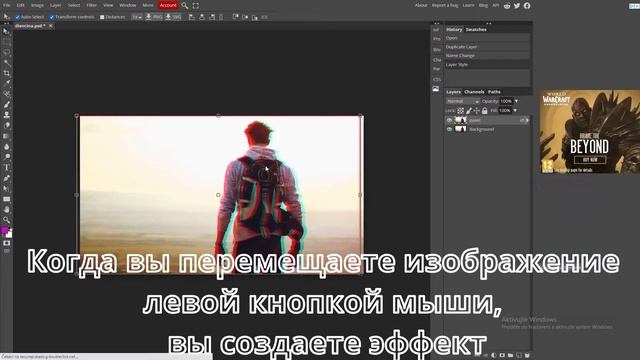Viewport: 640px width, 360px height.
Task: Click the Fill value field
Action: (505, 111)
